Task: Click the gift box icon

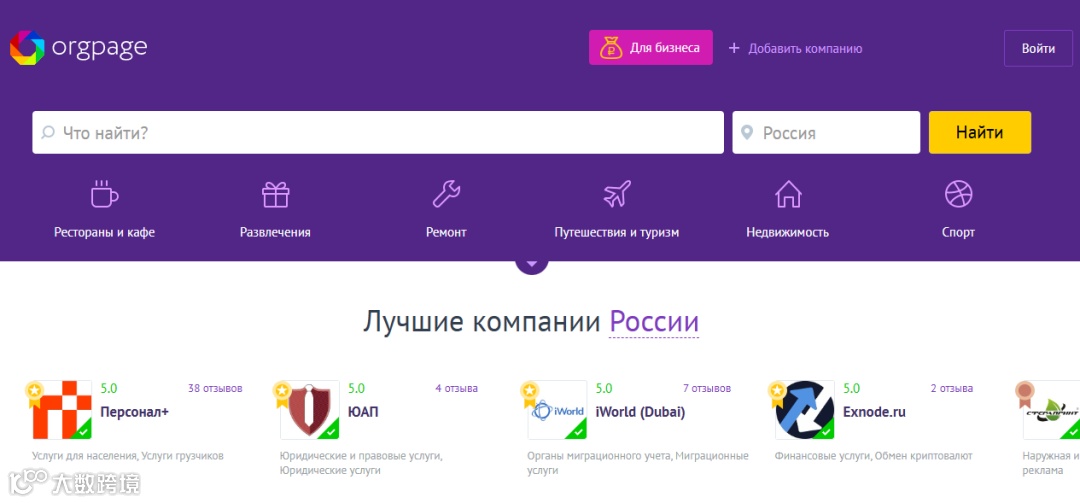Action: click(276, 194)
